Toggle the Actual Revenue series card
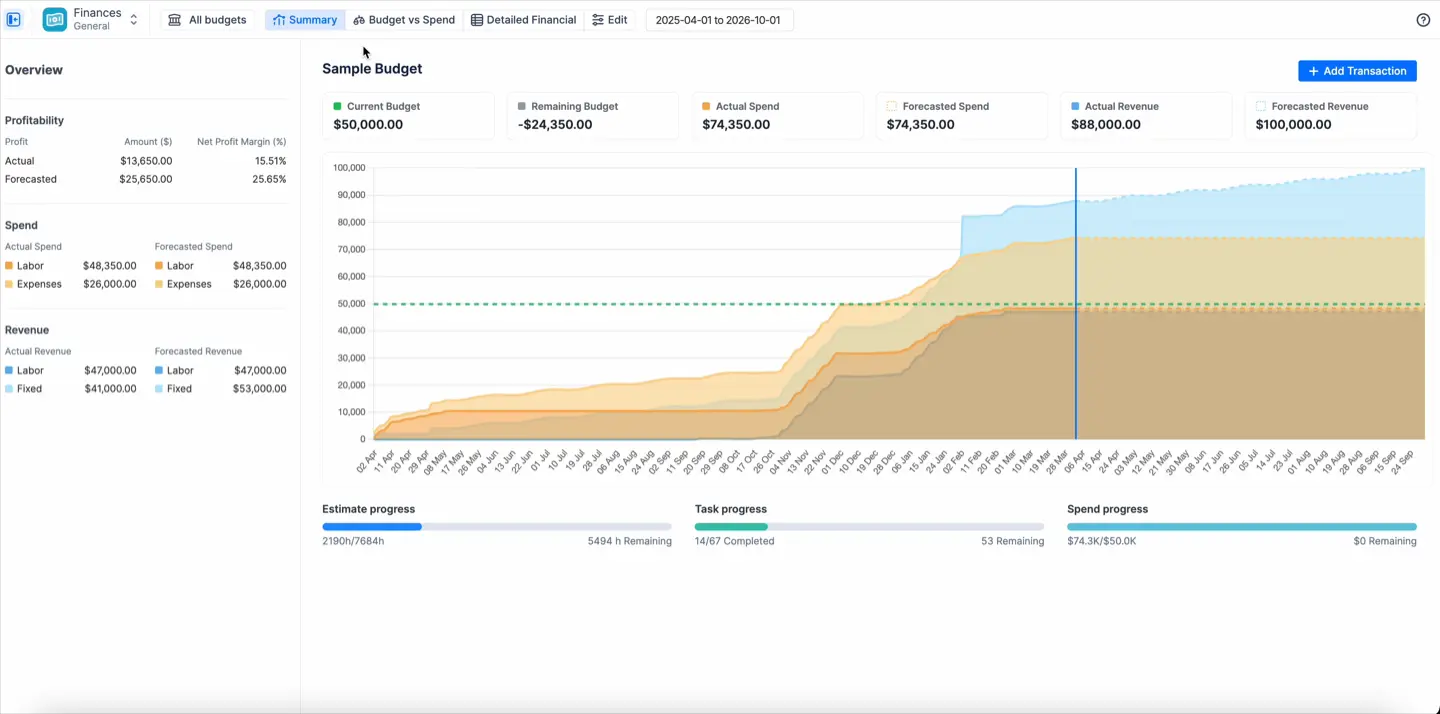 pos(1146,116)
